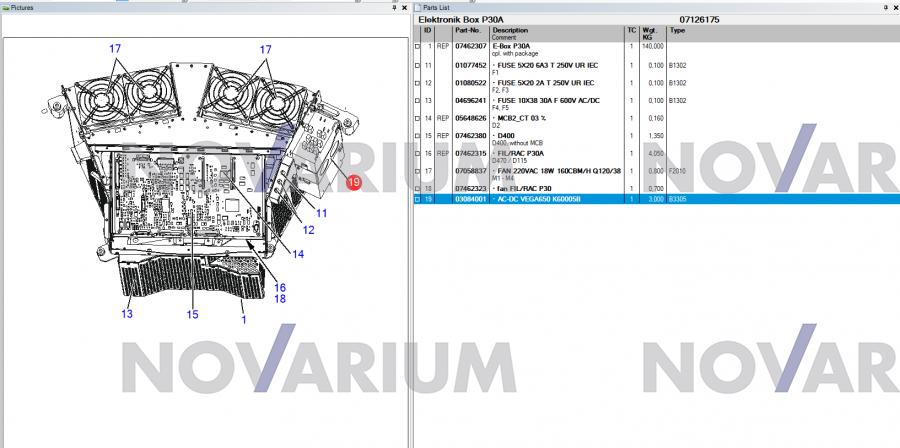900x448 pixels.
Task: Click the Pictures panel title icon
Action: (x=4, y=7)
